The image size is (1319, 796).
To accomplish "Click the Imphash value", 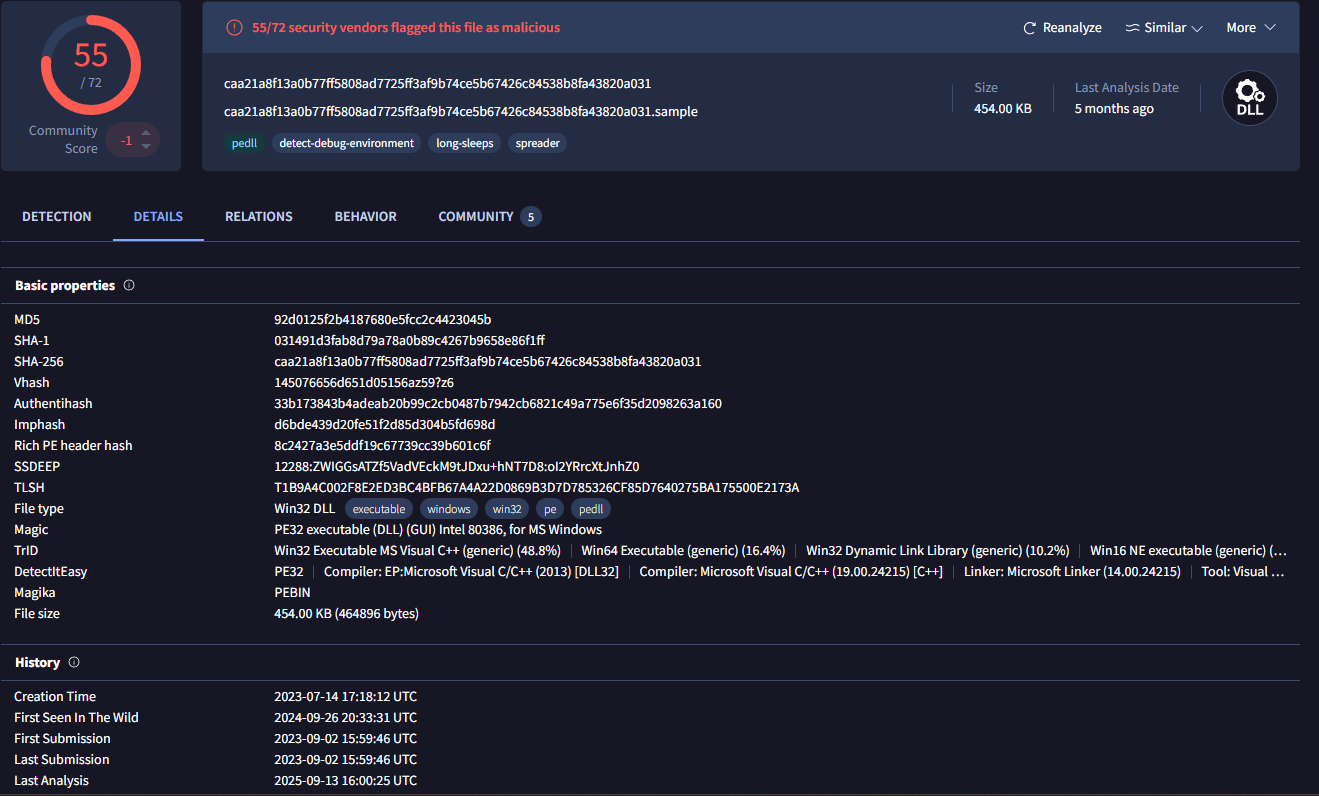I will [385, 425].
